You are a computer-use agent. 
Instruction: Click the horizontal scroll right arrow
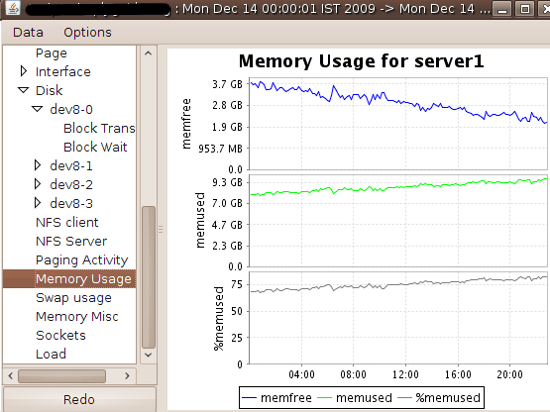(127, 376)
